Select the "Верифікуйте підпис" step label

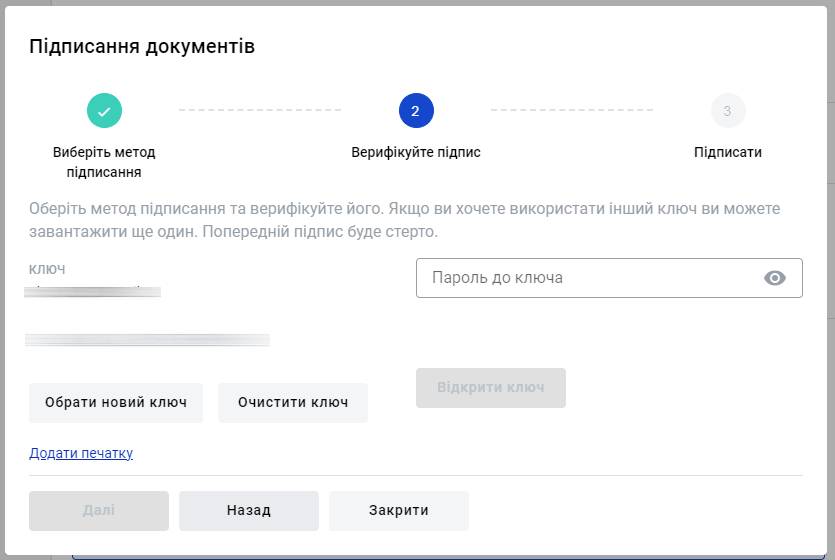tap(416, 153)
